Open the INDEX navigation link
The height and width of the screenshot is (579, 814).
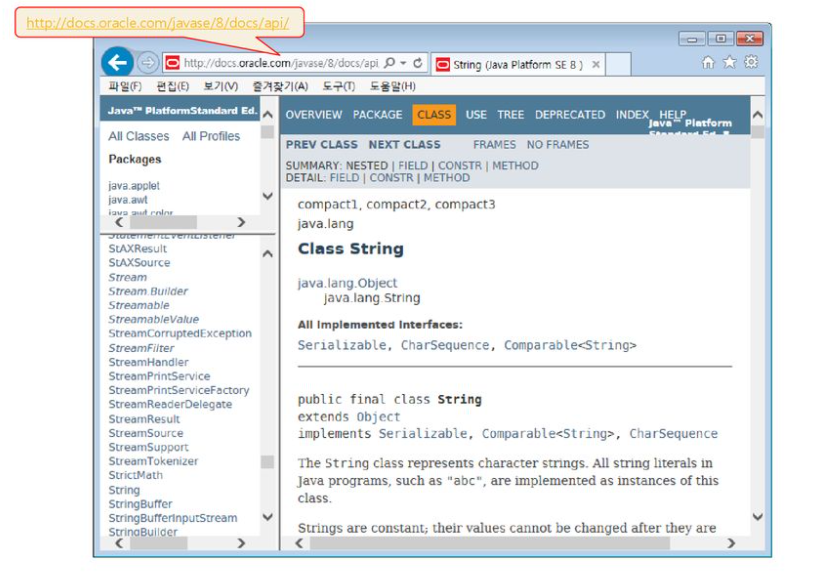coord(632,115)
